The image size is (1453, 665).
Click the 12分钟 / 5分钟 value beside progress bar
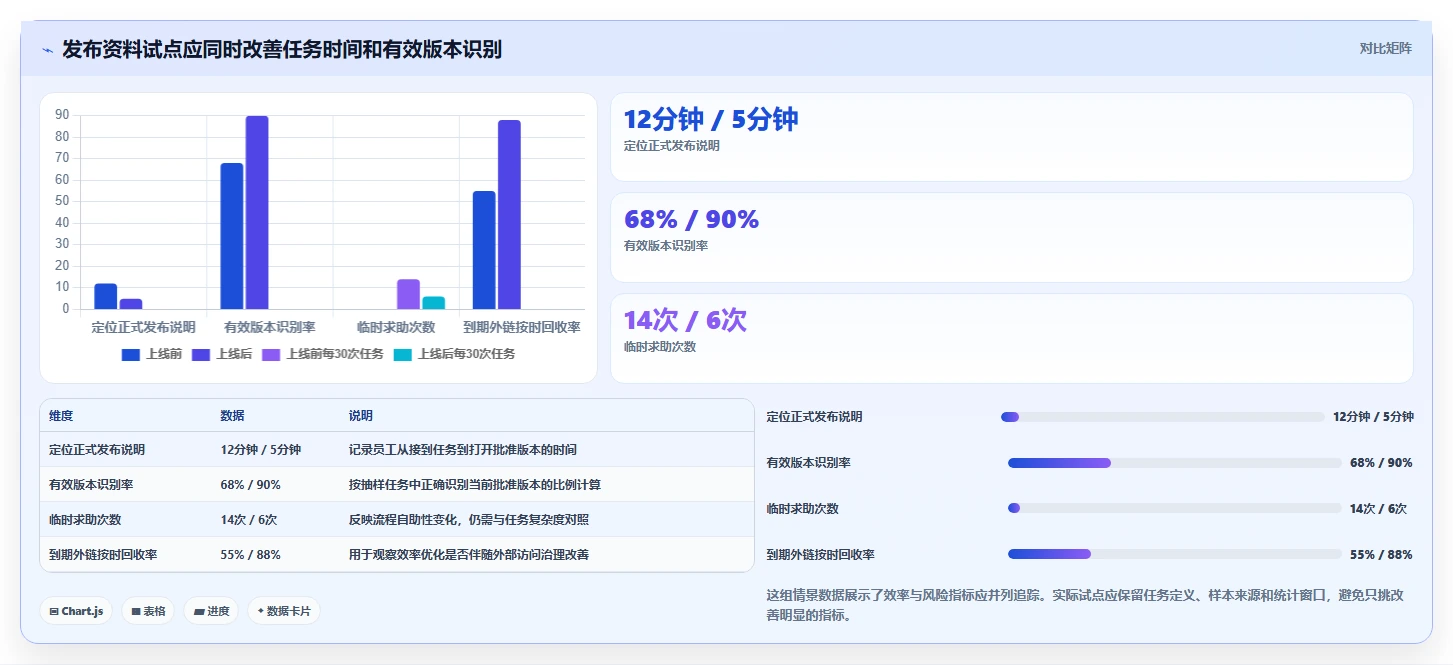[x=1373, y=417]
